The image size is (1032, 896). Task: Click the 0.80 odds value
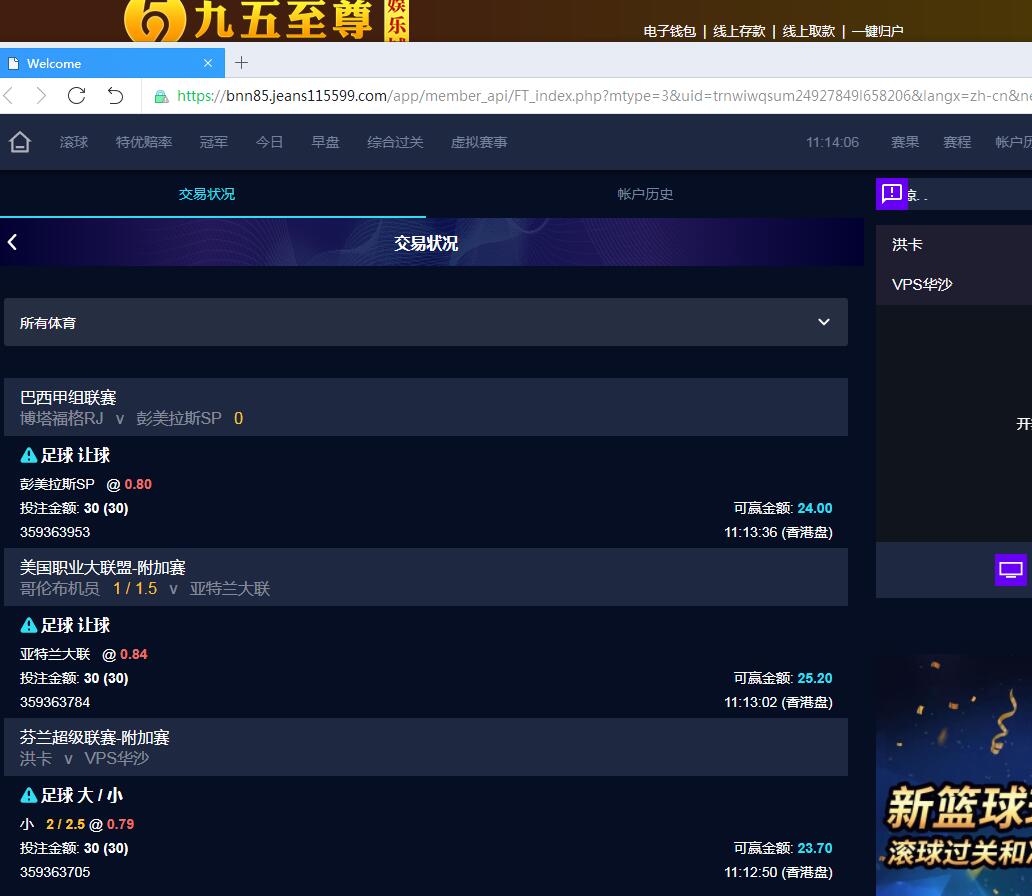click(138, 484)
